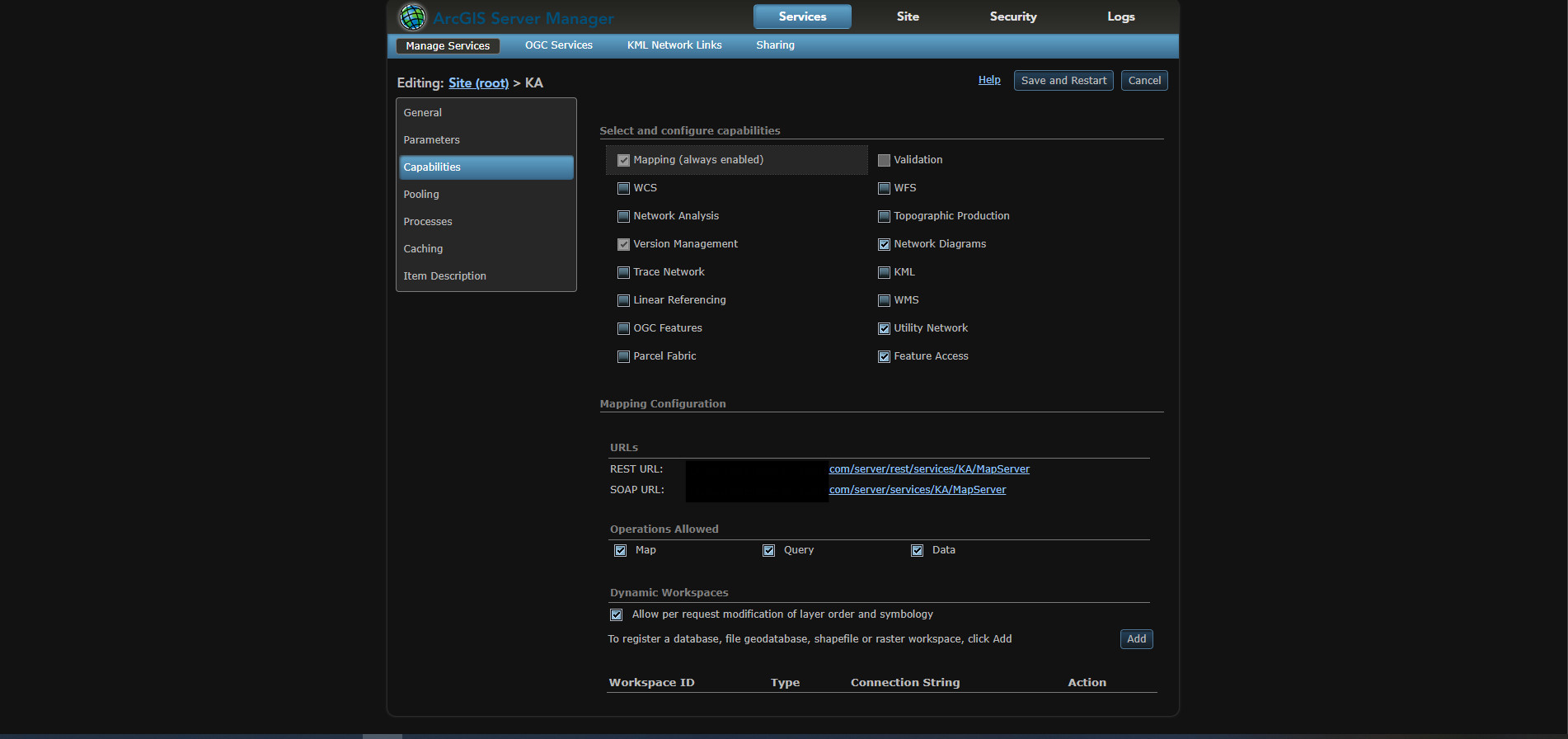Enable Trace Network capability

[x=623, y=272]
